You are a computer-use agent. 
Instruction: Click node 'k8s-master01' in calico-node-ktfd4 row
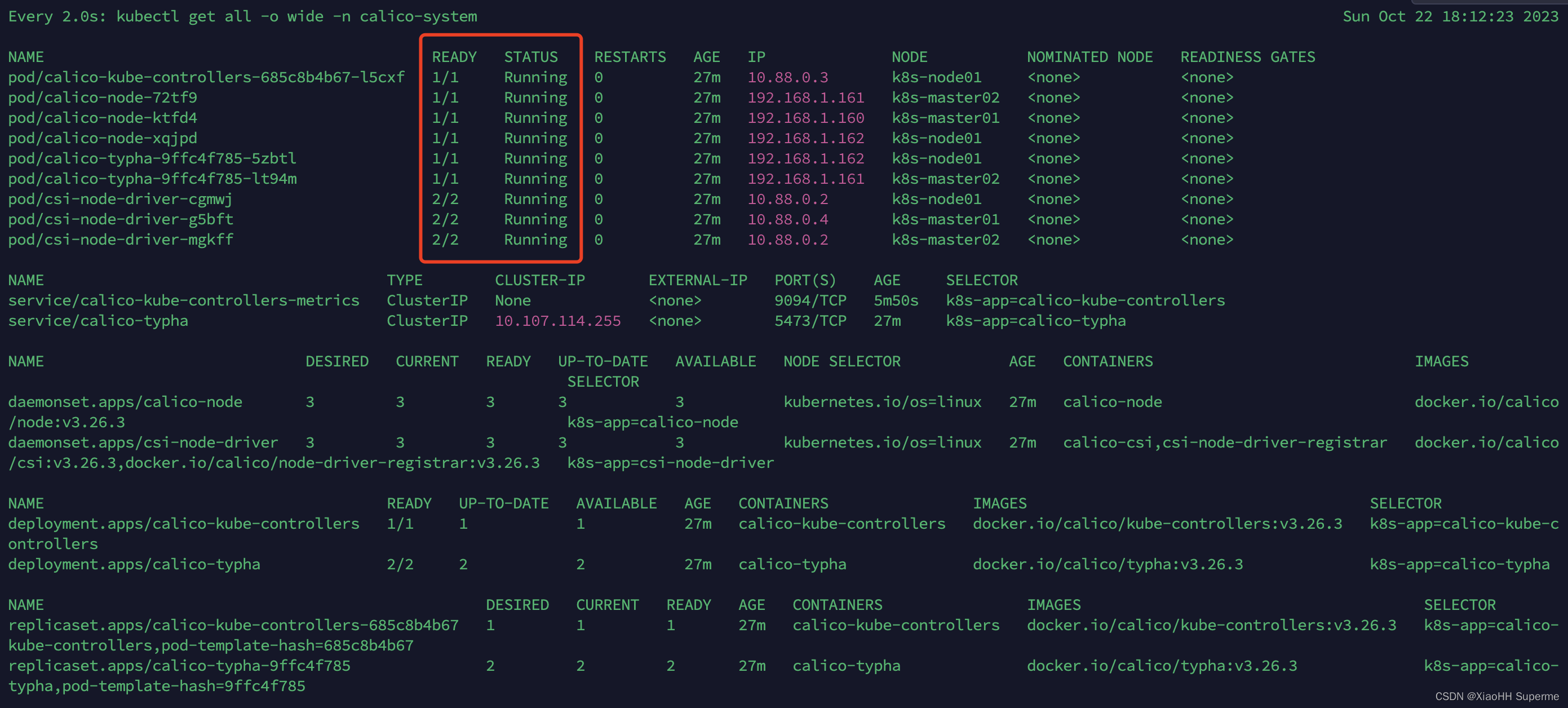[945, 117]
